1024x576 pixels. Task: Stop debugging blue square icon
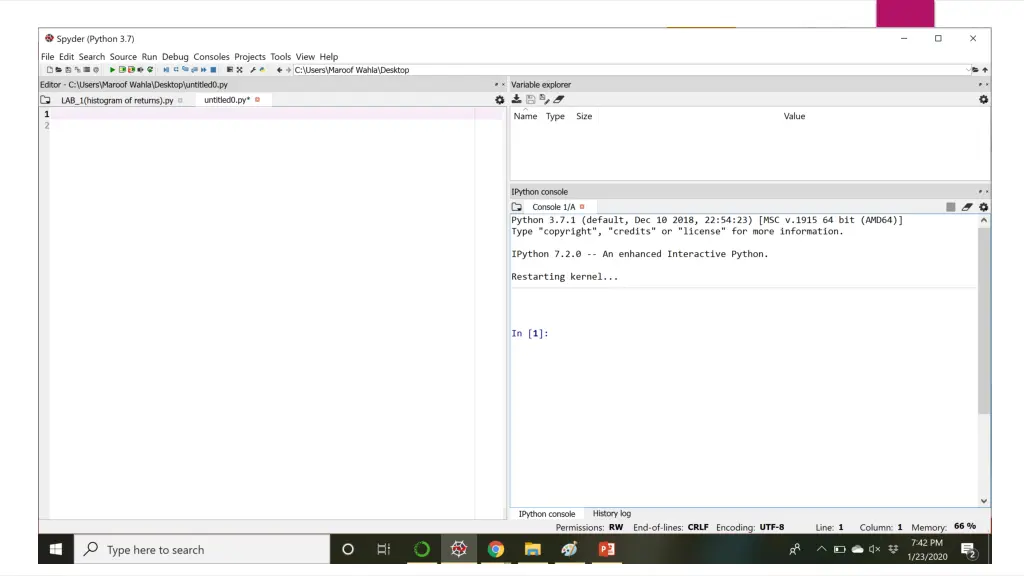tap(213, 70)
